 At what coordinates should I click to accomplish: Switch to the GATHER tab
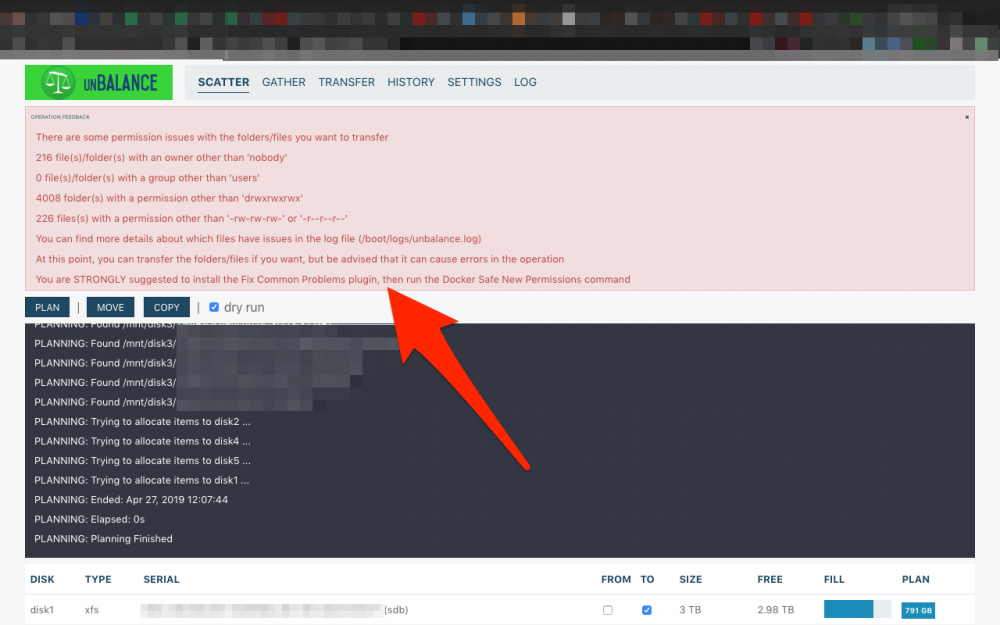284,82
